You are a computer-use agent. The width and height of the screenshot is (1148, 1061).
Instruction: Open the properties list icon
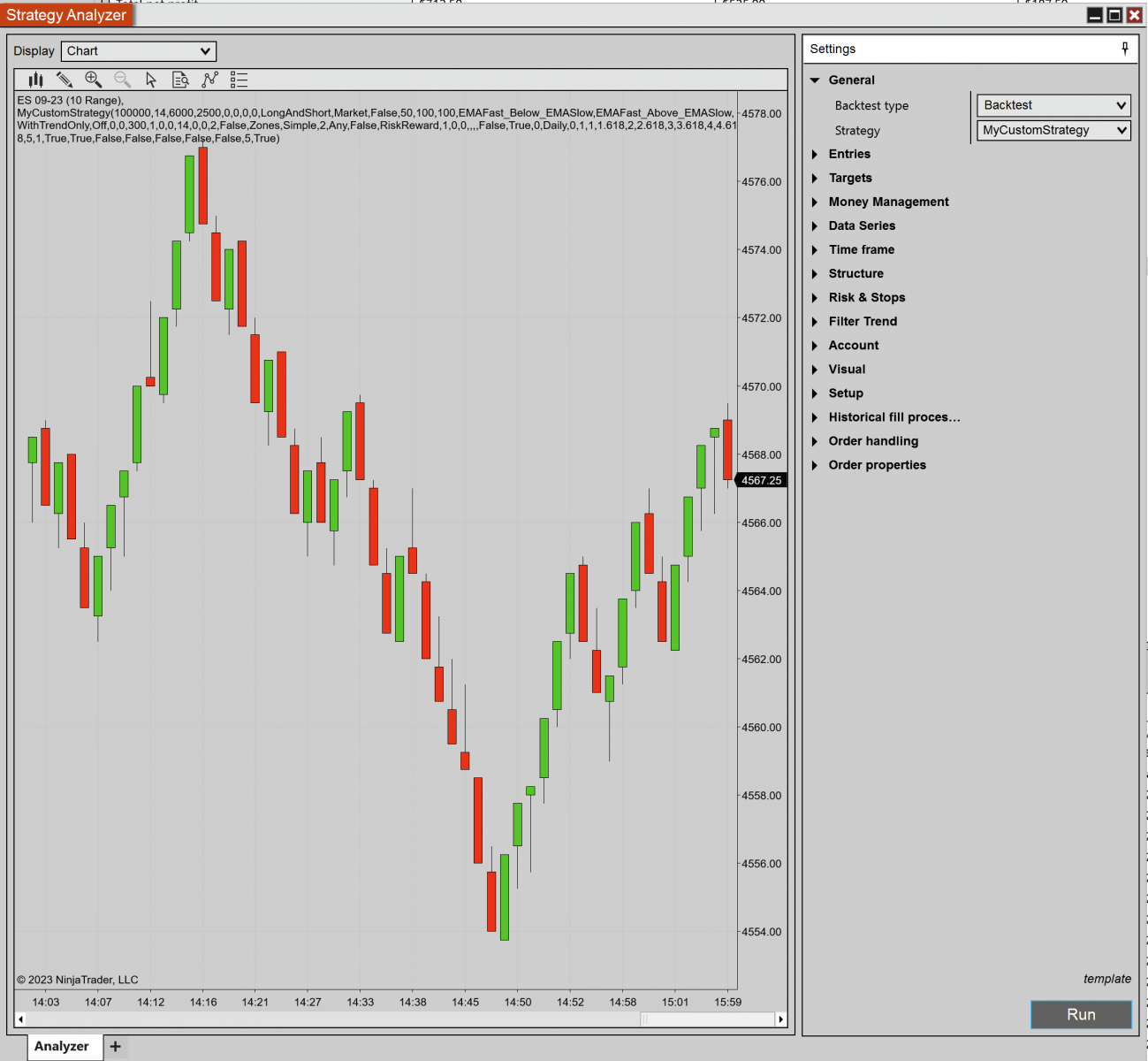239,80
